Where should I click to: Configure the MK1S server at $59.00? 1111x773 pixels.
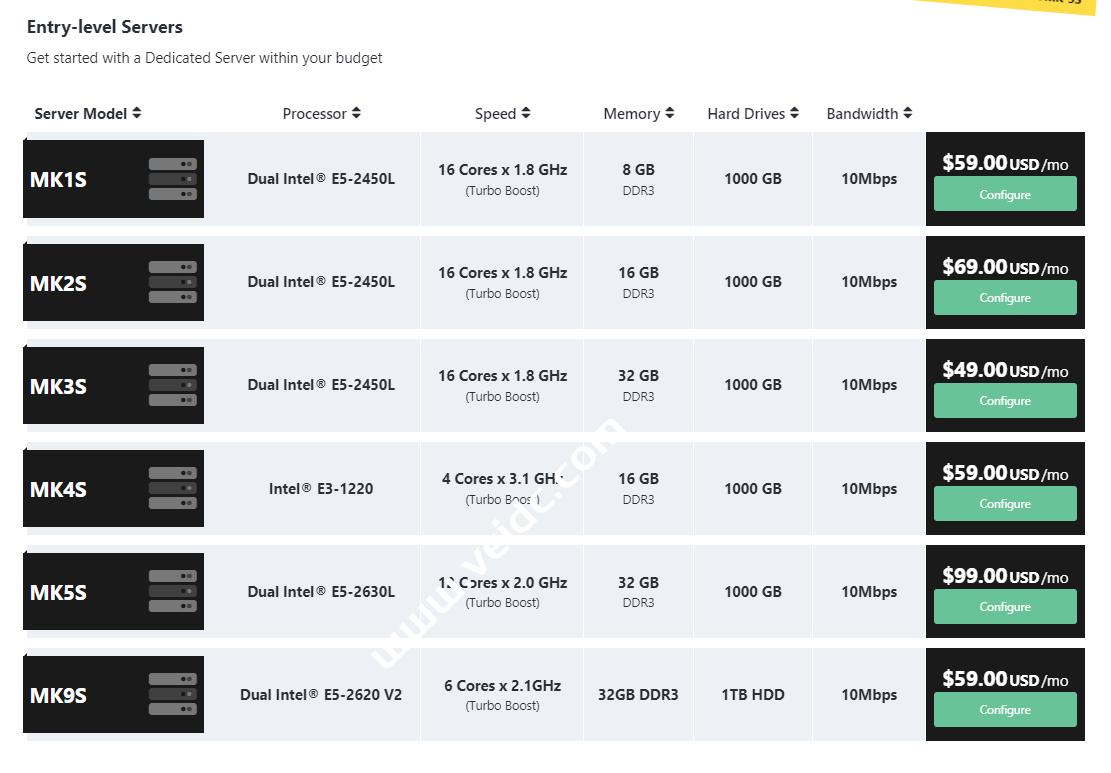pyautogui.click(x=1004, y=194)
